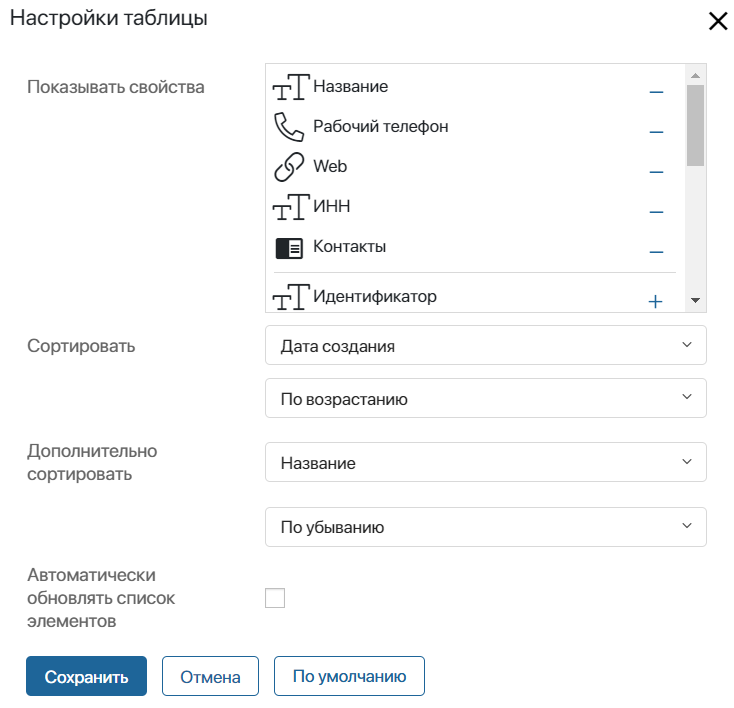This screenshot has height=708, width=734.
Task: Open the По возрастанию sort order dropdown
Action: (485, 398)
